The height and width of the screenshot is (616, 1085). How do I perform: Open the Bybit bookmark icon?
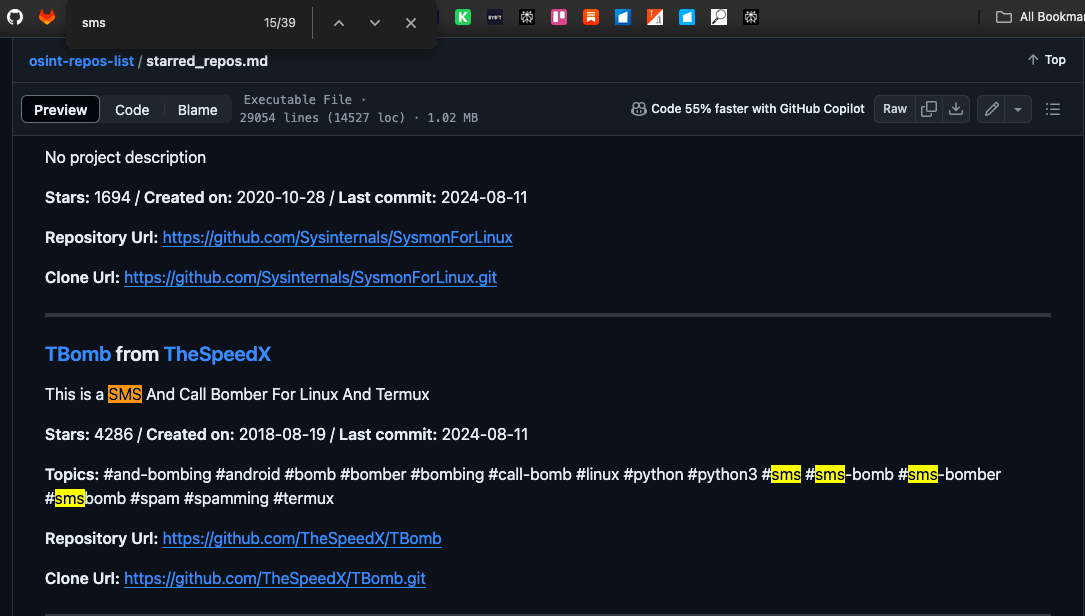pyautogui.click(x=495, y=17)
